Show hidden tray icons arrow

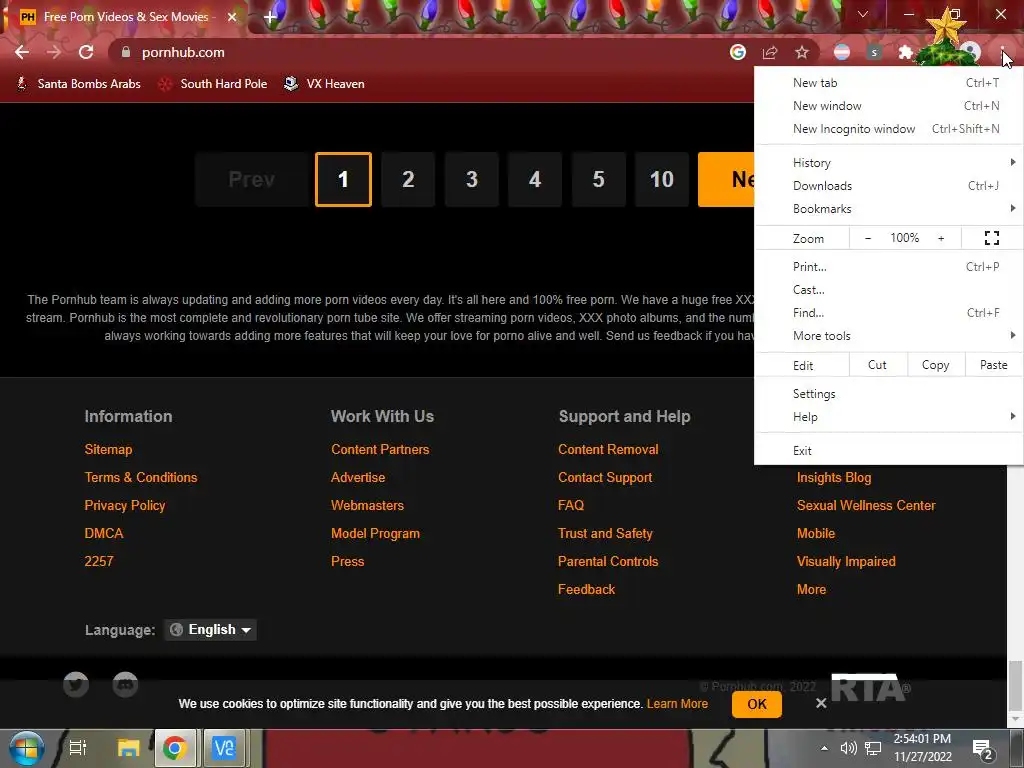coord(824,748)
